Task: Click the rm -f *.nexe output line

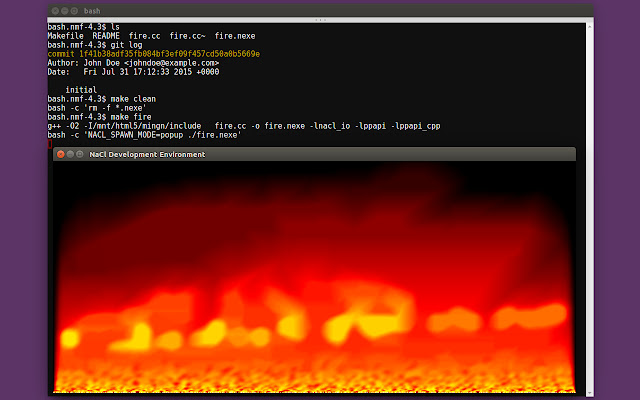Action: point(97,108)
